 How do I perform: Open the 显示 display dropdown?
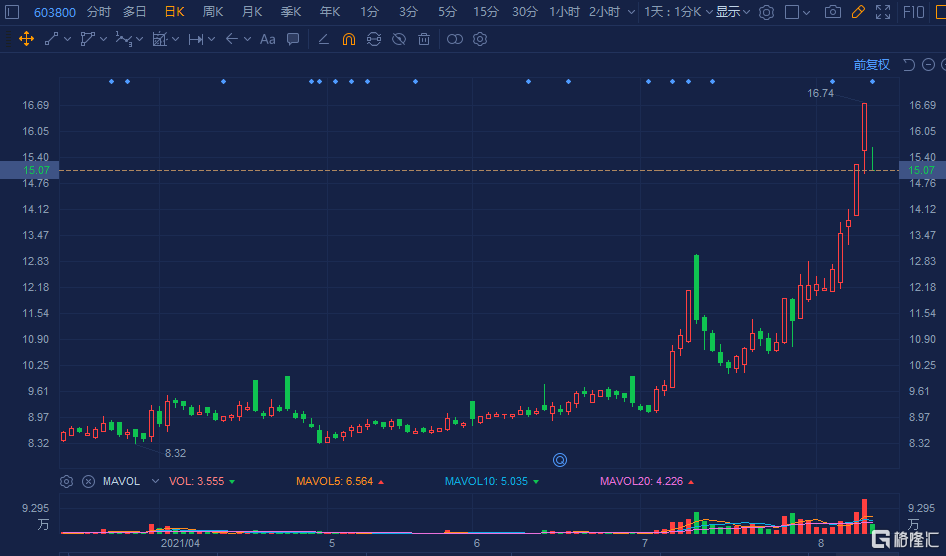(x=733, y=12)
